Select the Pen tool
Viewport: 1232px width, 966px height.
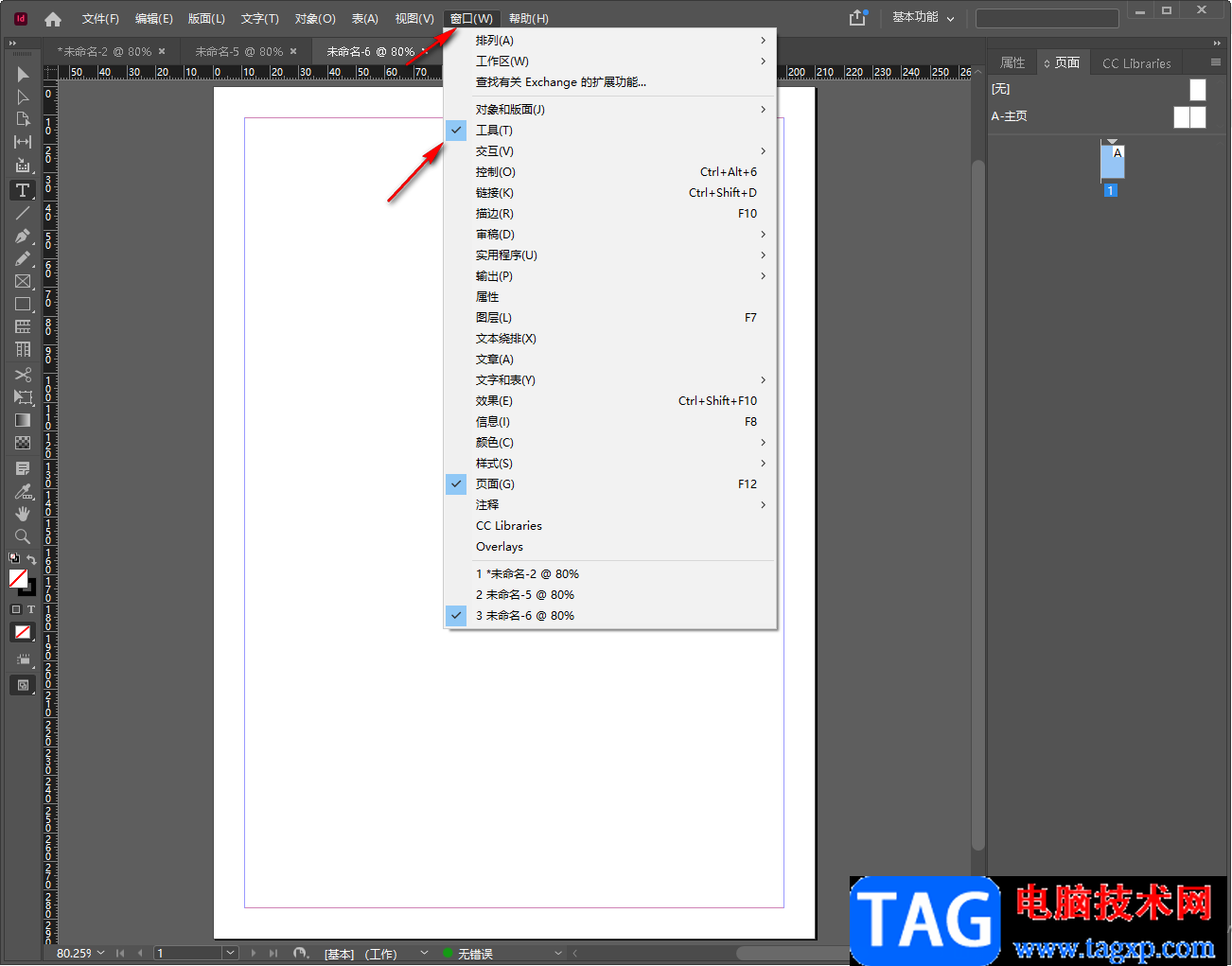[x=23, y=236]
